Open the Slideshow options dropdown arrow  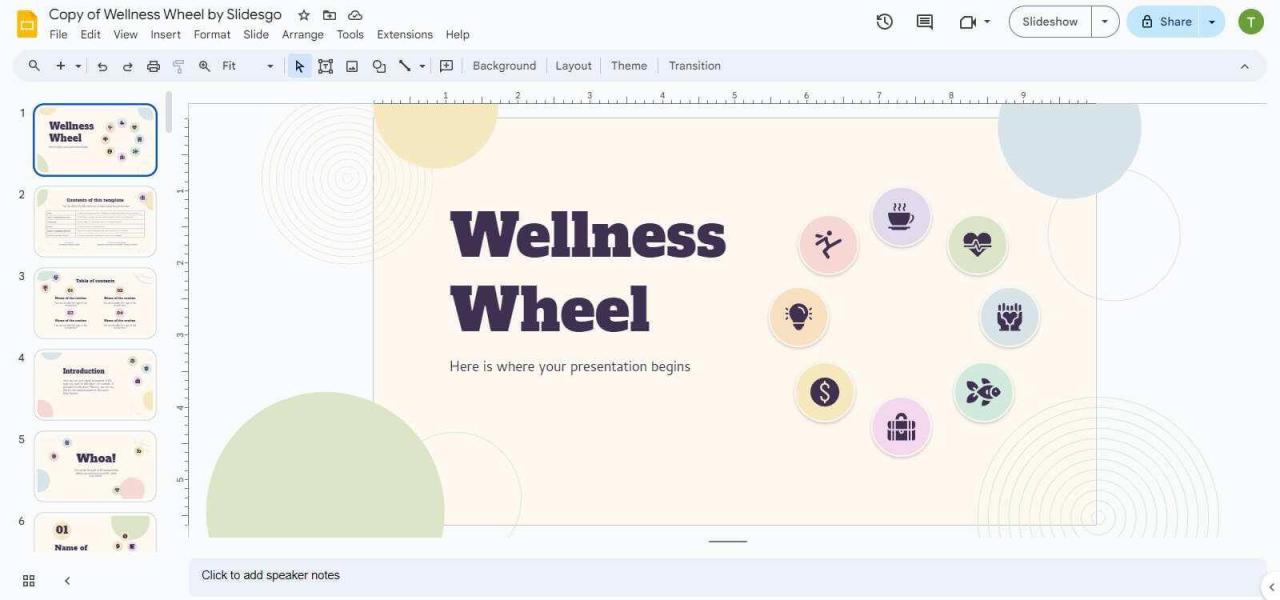(x=1105, y=20)
